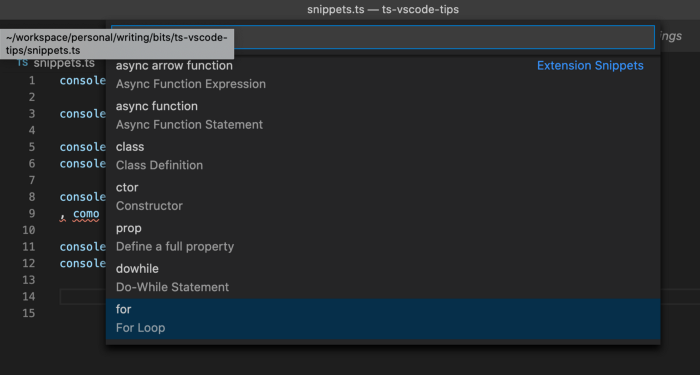Pick the 'ctor' Constructor snippet
This screenshot has width=700, height=375.
pos(383,197)
